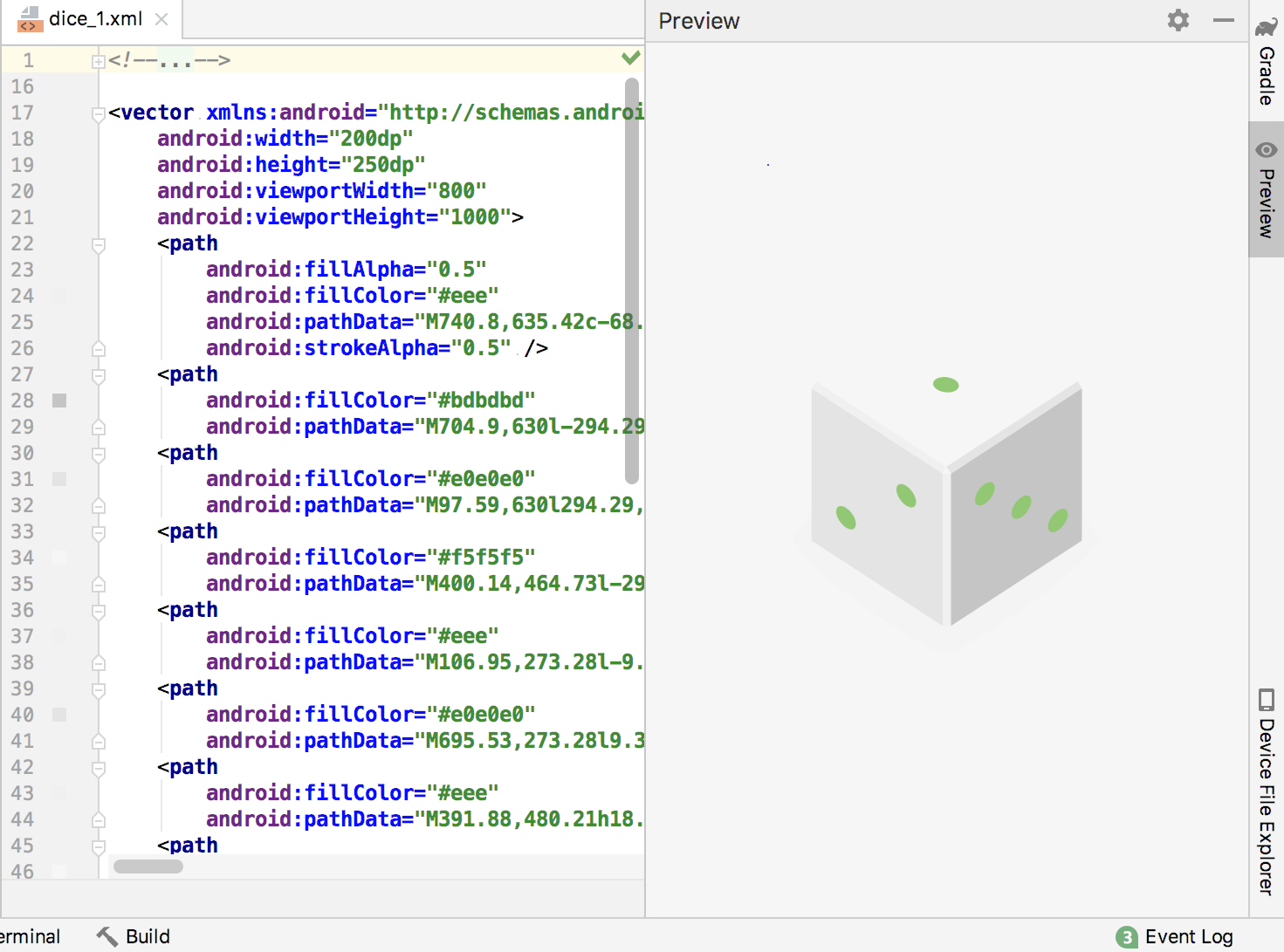Expand the folded comment on line 1

coord(99,61)
